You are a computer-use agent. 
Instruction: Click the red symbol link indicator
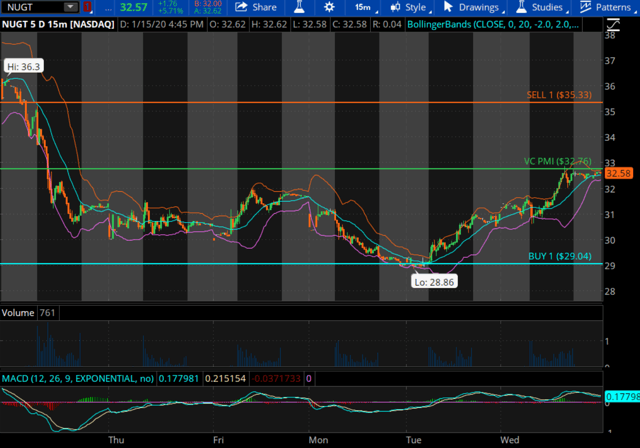87,7
